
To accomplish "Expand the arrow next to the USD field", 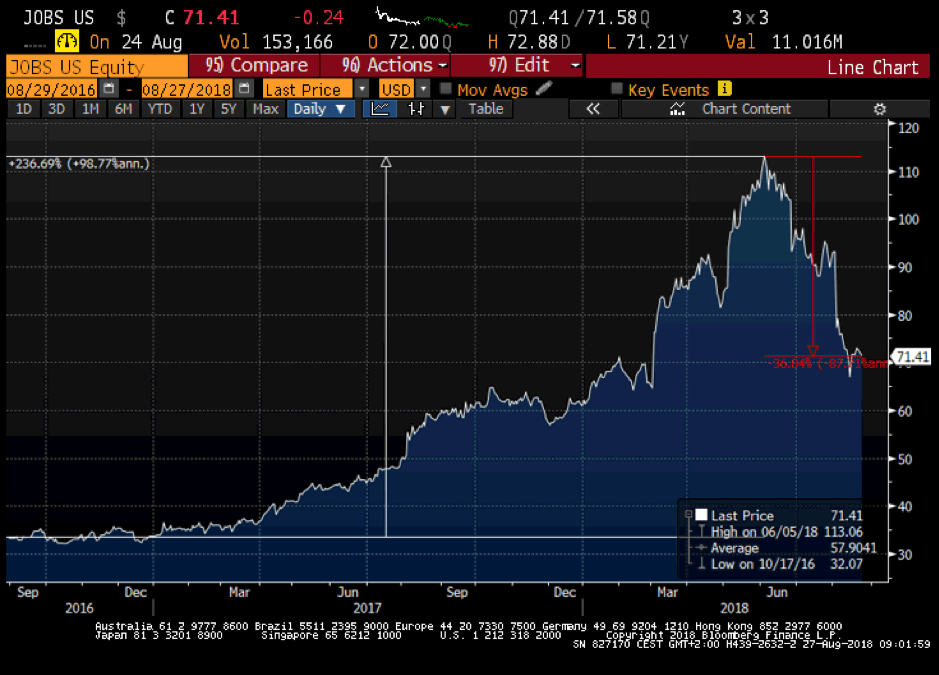I will pyautogui.click(x=423, y=89).
